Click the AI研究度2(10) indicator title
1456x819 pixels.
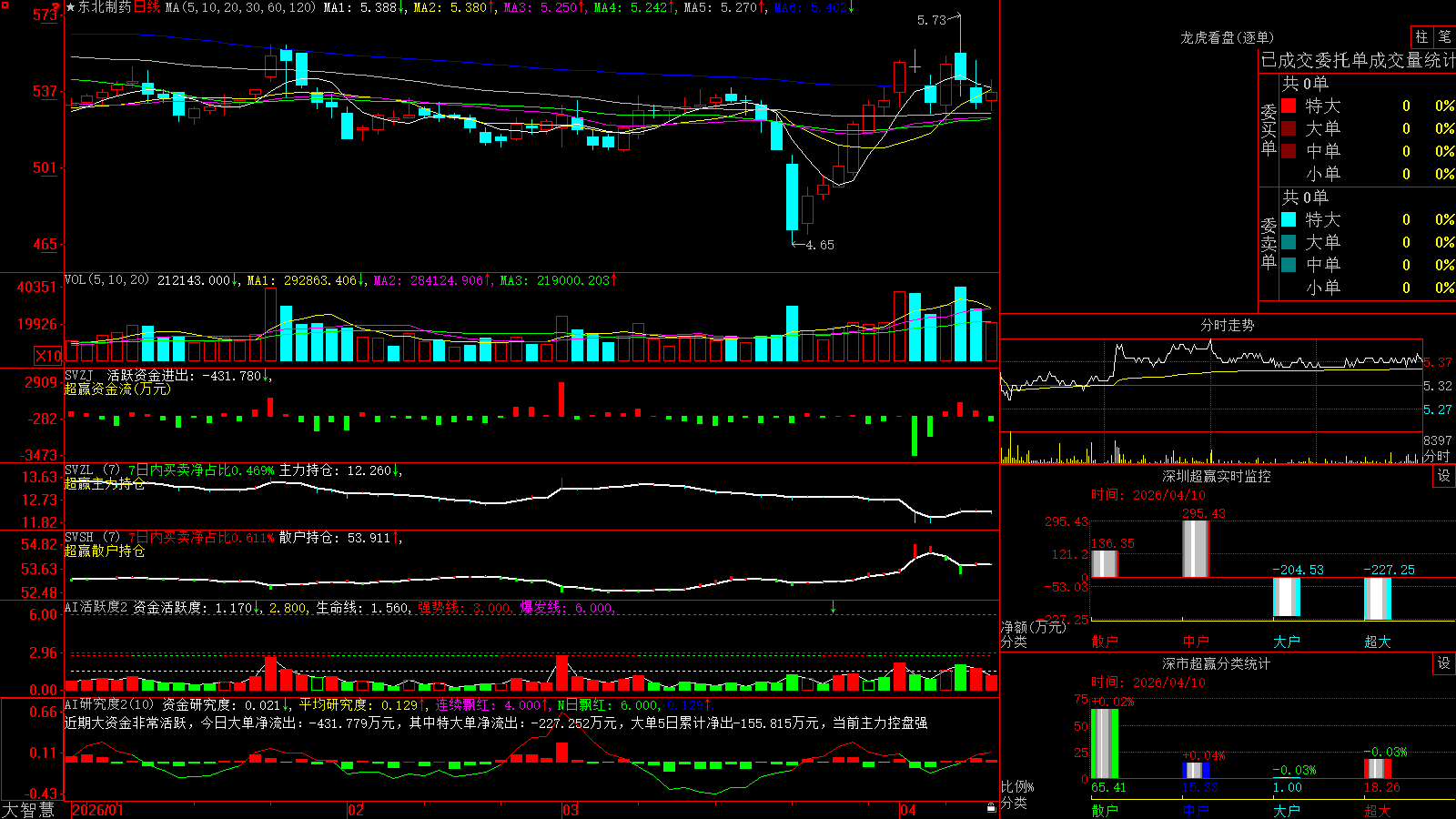tap(109, 704)
